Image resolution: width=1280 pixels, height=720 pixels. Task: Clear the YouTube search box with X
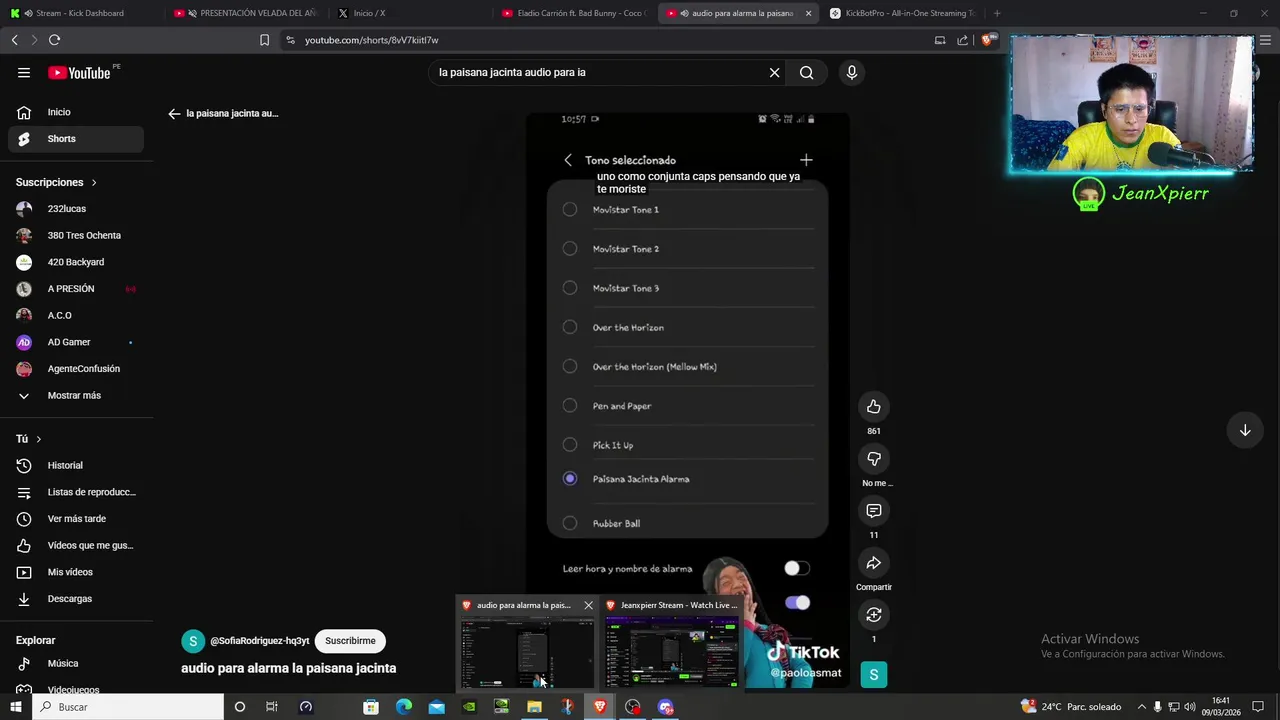click(774, 72)
